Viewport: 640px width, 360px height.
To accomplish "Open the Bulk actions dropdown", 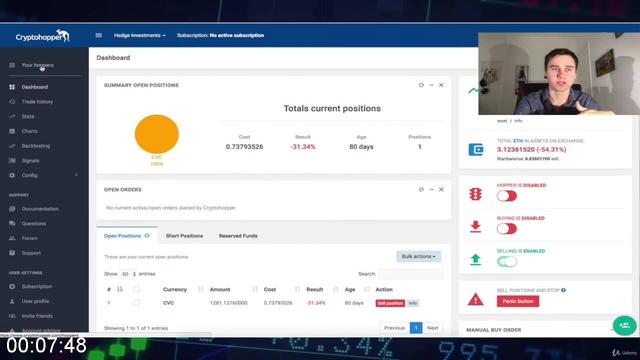I will 418,256.
